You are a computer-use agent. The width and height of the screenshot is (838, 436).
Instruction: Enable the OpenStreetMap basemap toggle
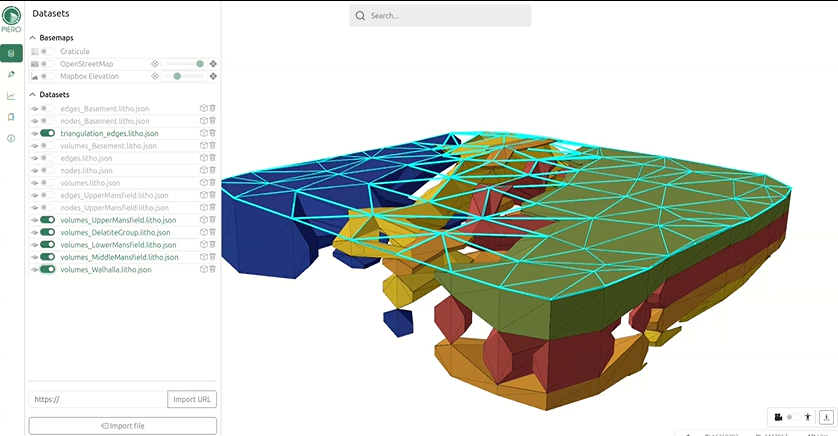pos(48,64)
